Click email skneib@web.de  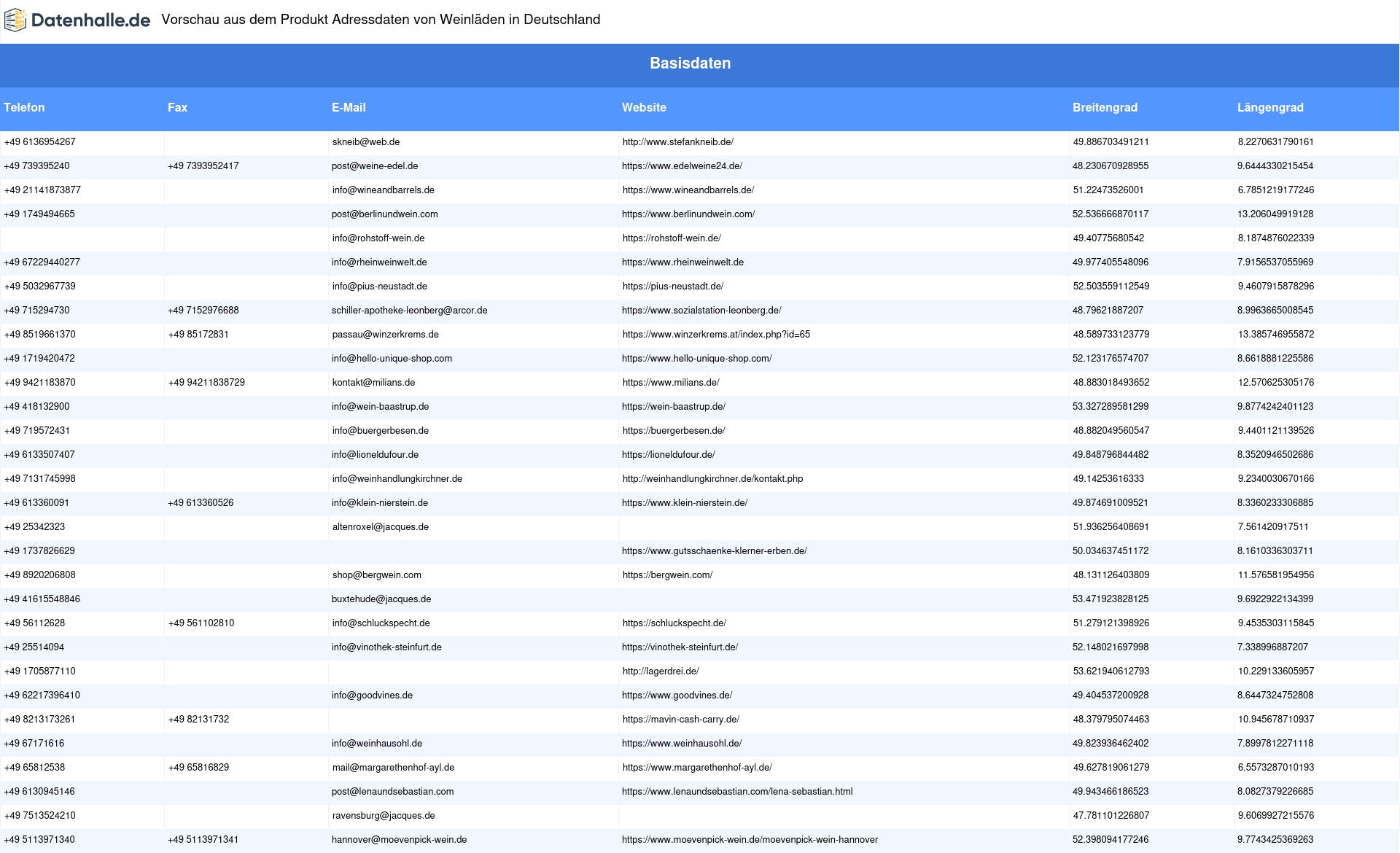pyautogui.click(x=366, y=142)
